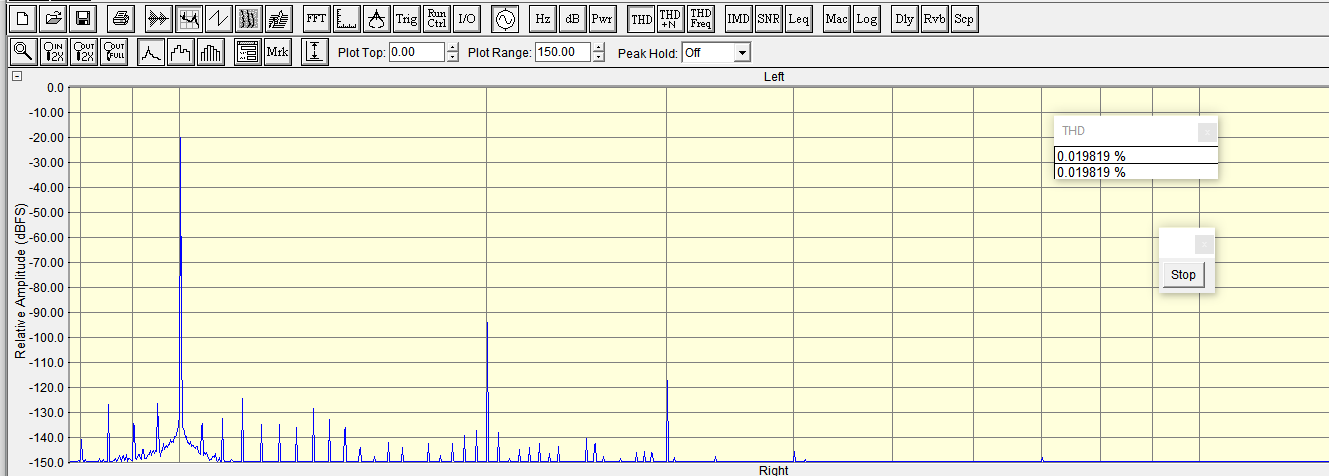Screen dimensions: 1329x476
Task: Zoom IN 2X on the plot
Action: tap(54, 53)
